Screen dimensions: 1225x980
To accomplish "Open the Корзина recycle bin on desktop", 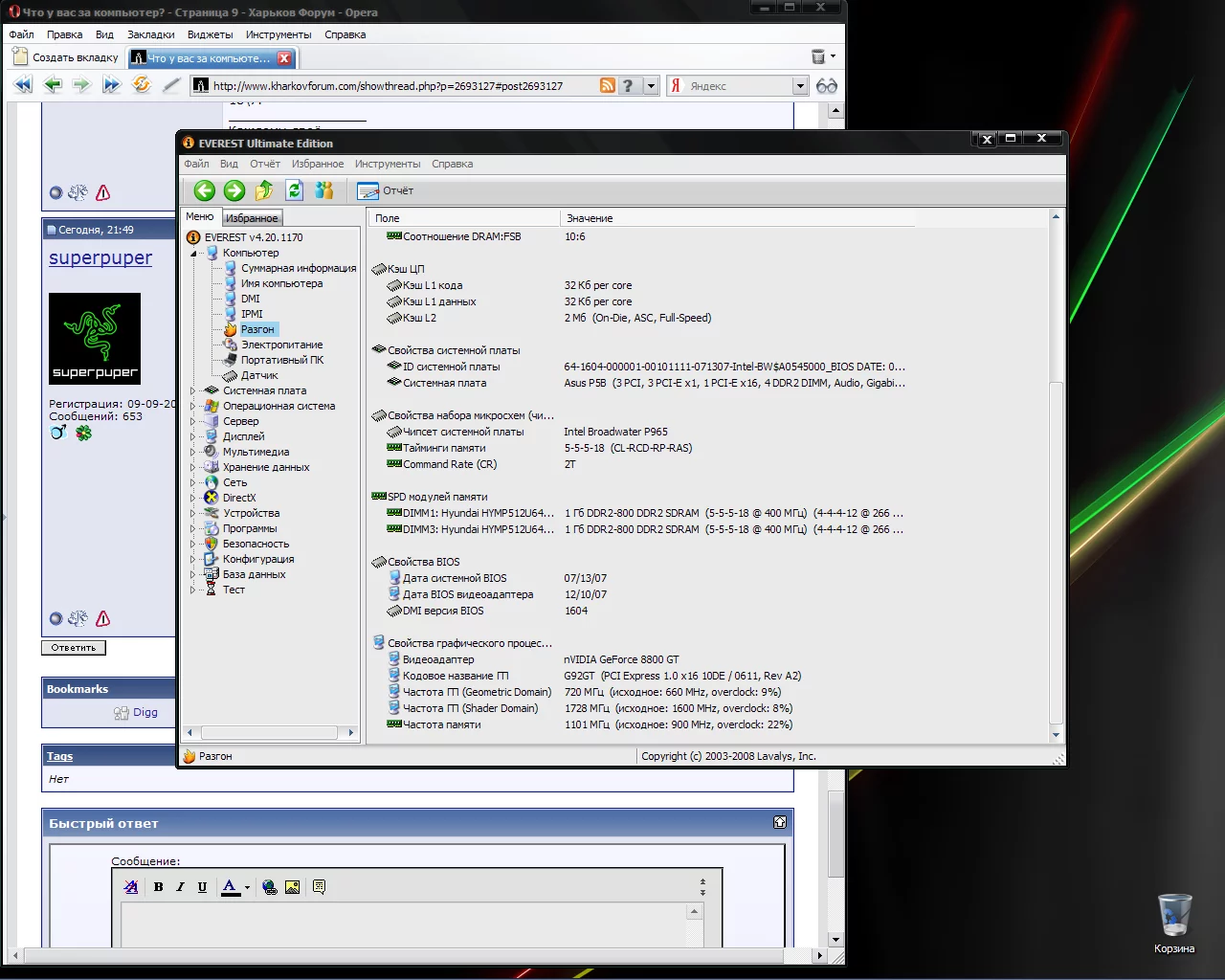I will 1174,923.
